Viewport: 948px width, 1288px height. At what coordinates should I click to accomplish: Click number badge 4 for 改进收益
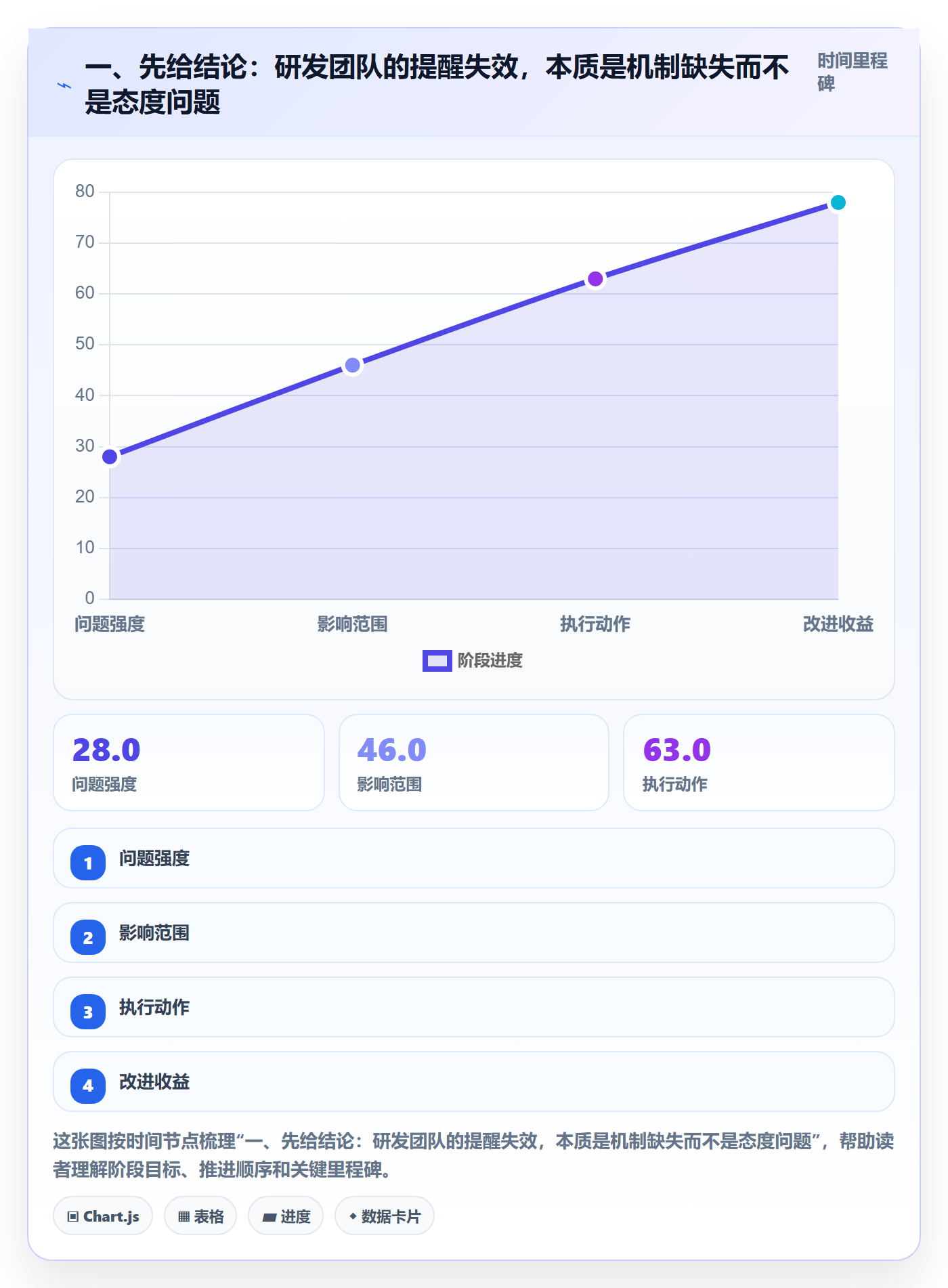pyautogui.click(x=88, y=1086)
